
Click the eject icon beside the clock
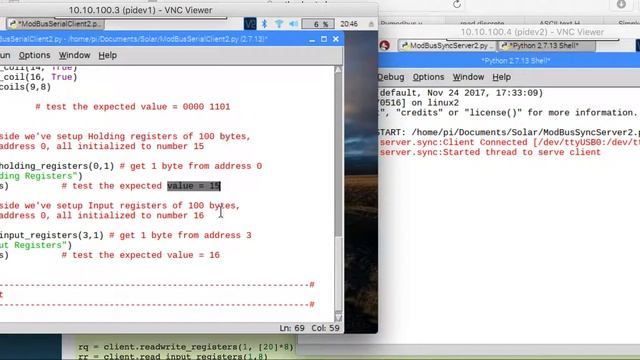coord(371,24)
